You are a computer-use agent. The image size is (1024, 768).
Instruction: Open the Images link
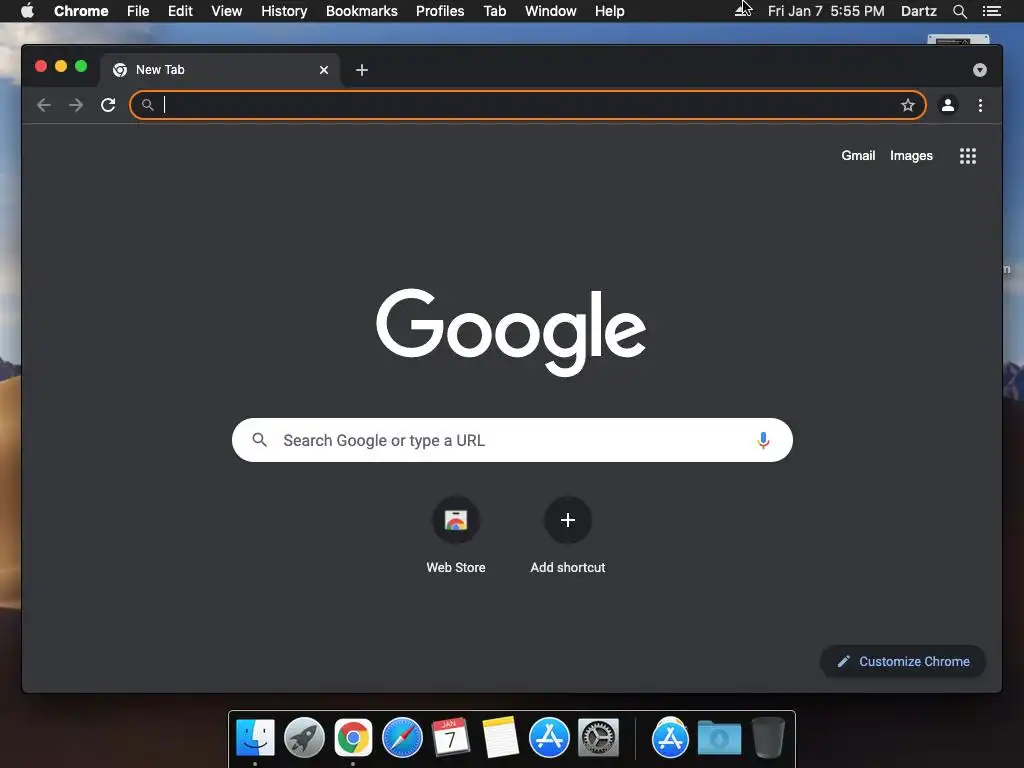tap(911, 155)
